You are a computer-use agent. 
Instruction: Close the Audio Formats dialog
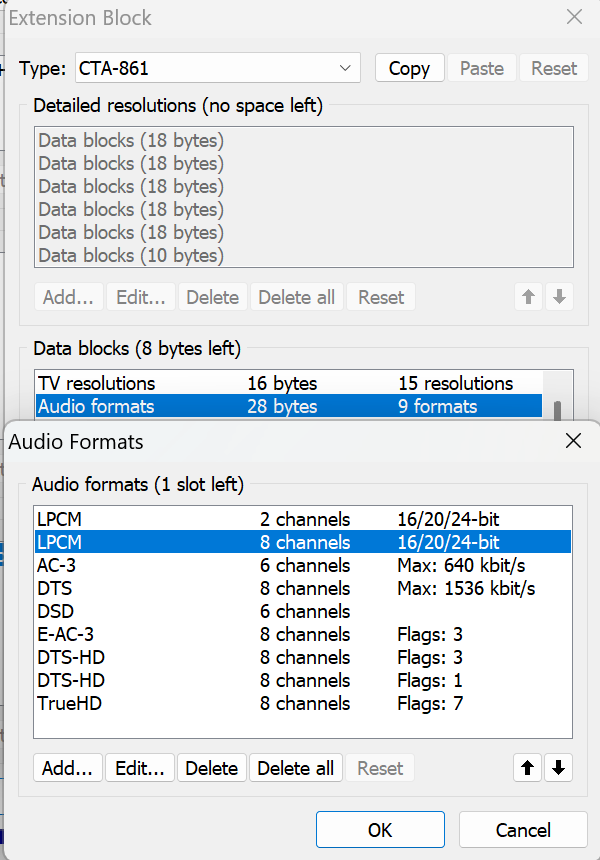point(573,441)
